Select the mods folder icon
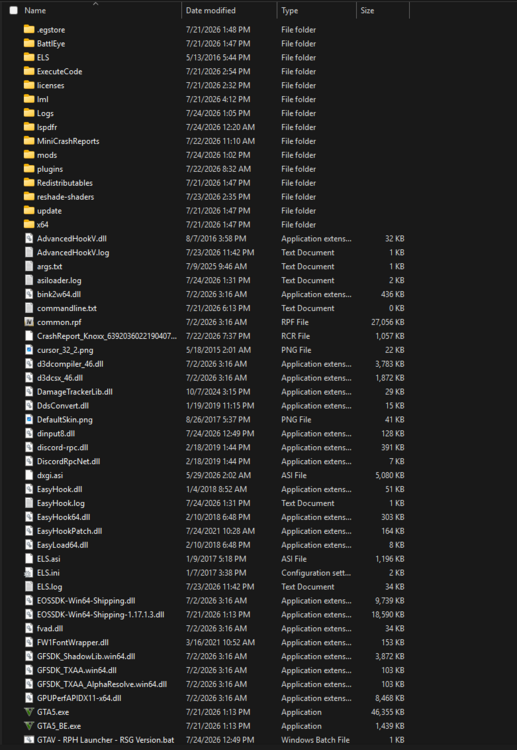 coord(29,155)
